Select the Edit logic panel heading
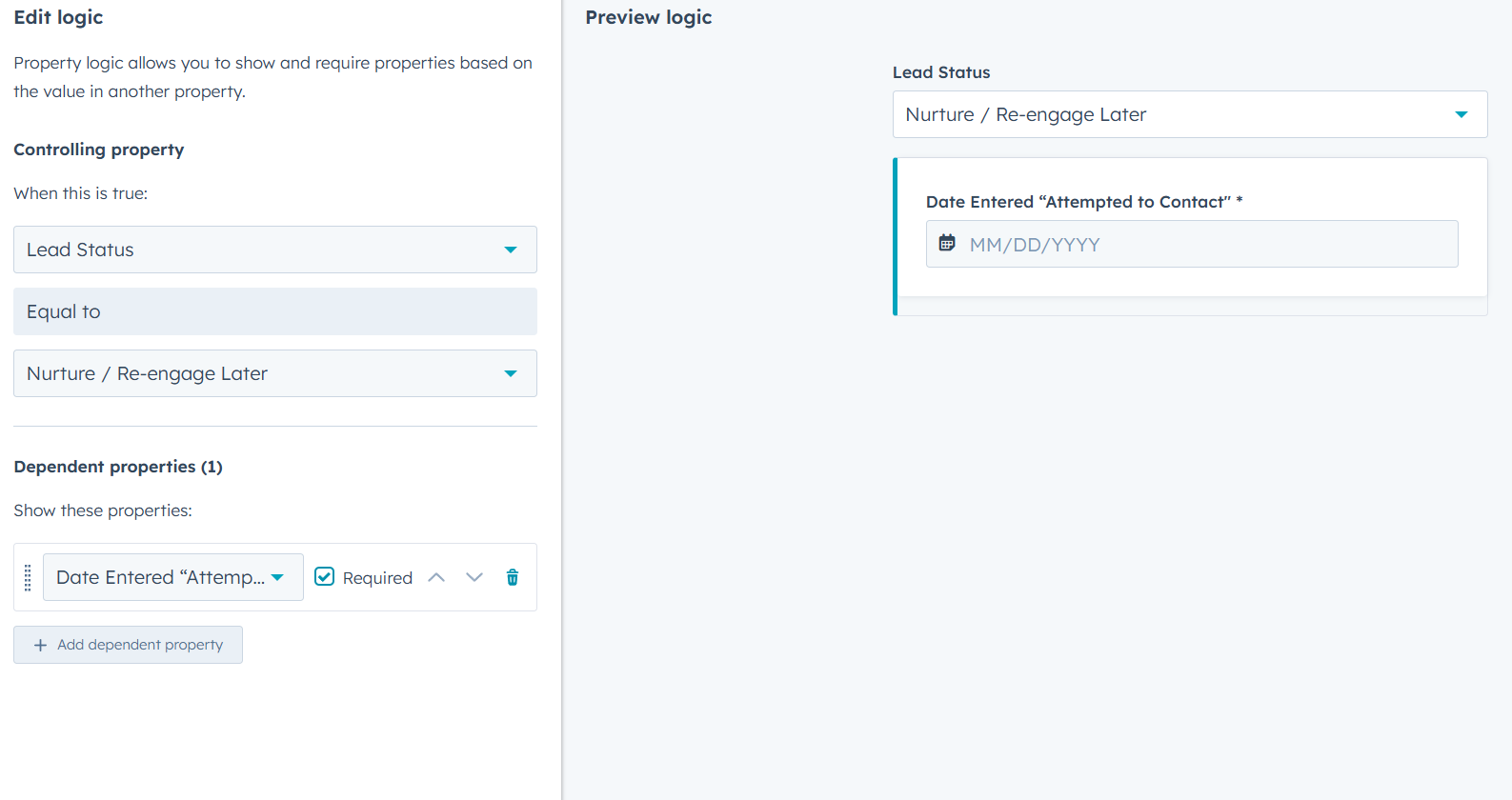Viewport: 1512px width, 800px height. click(58, 17)
